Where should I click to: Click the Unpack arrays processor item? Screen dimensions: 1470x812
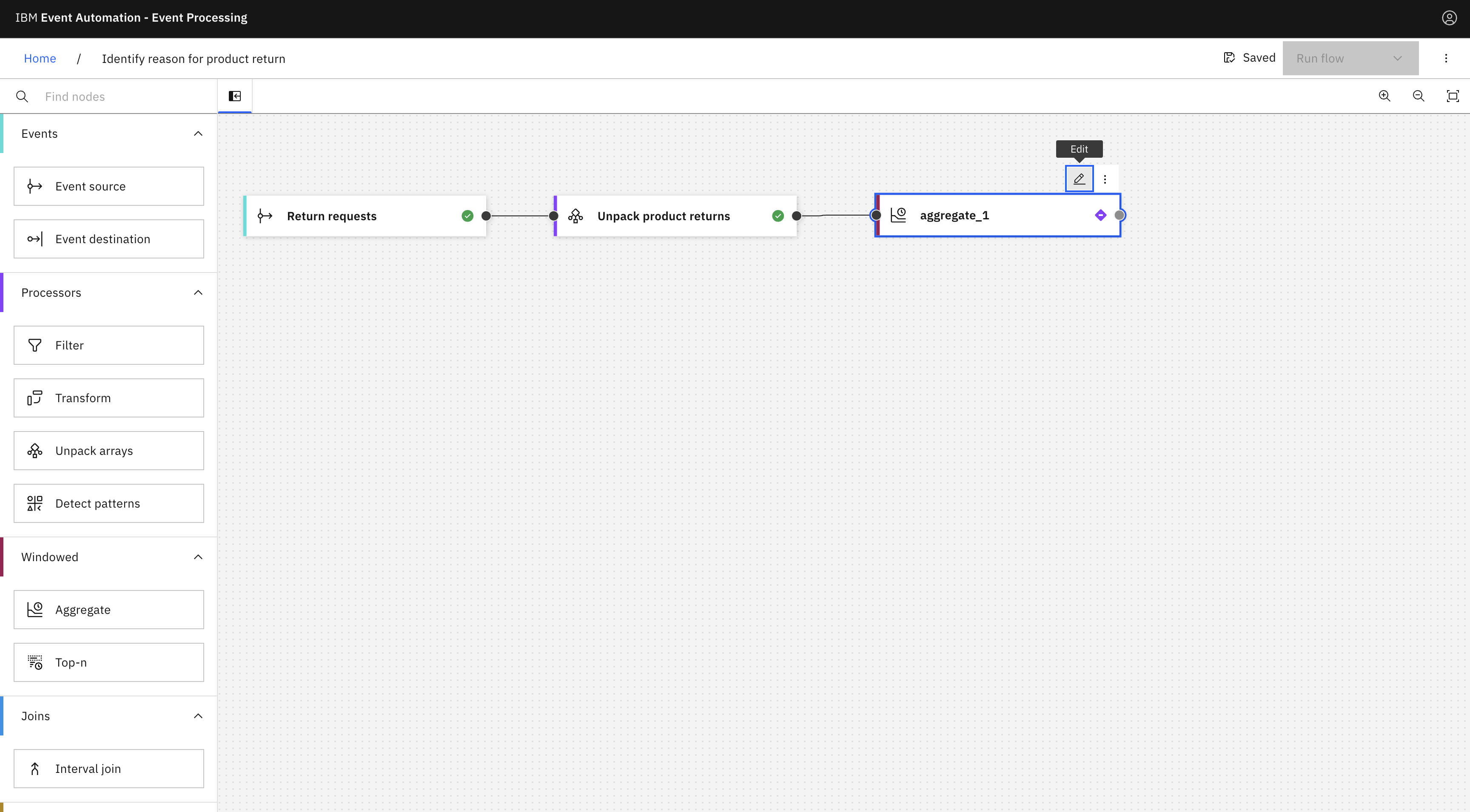tap(109, 451)
